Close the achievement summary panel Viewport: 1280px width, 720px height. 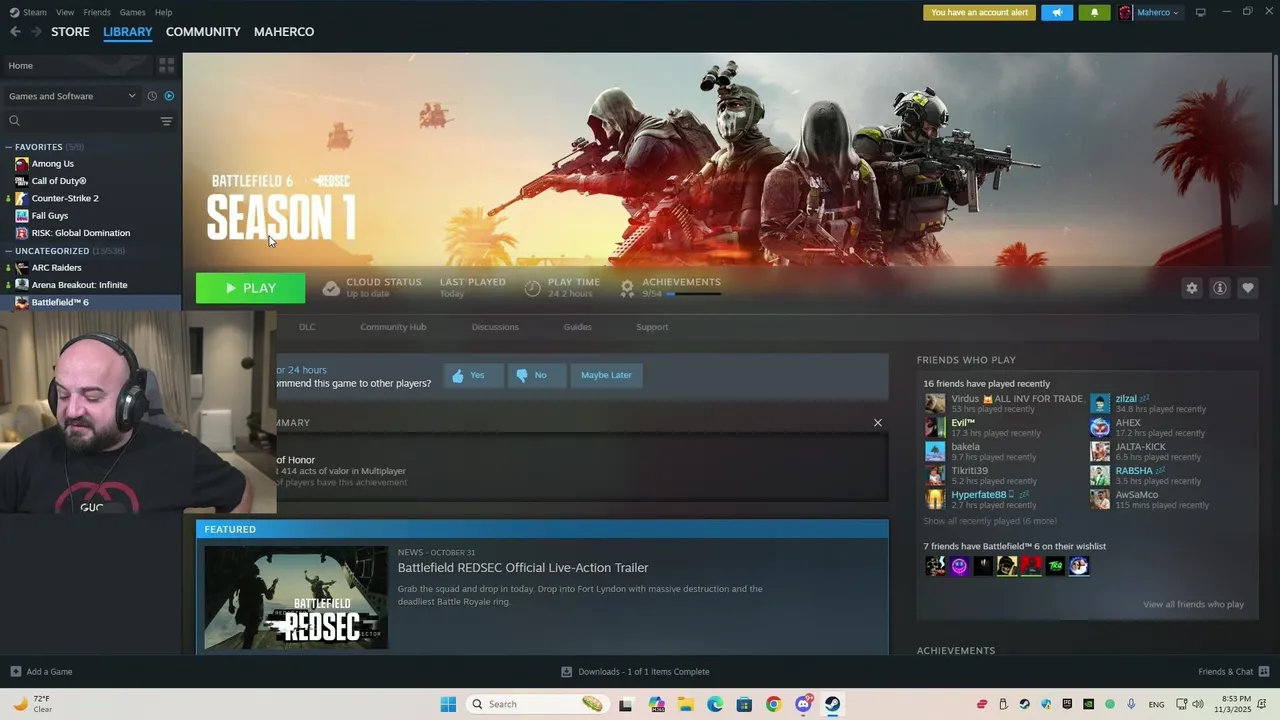[x=878, y=423]
